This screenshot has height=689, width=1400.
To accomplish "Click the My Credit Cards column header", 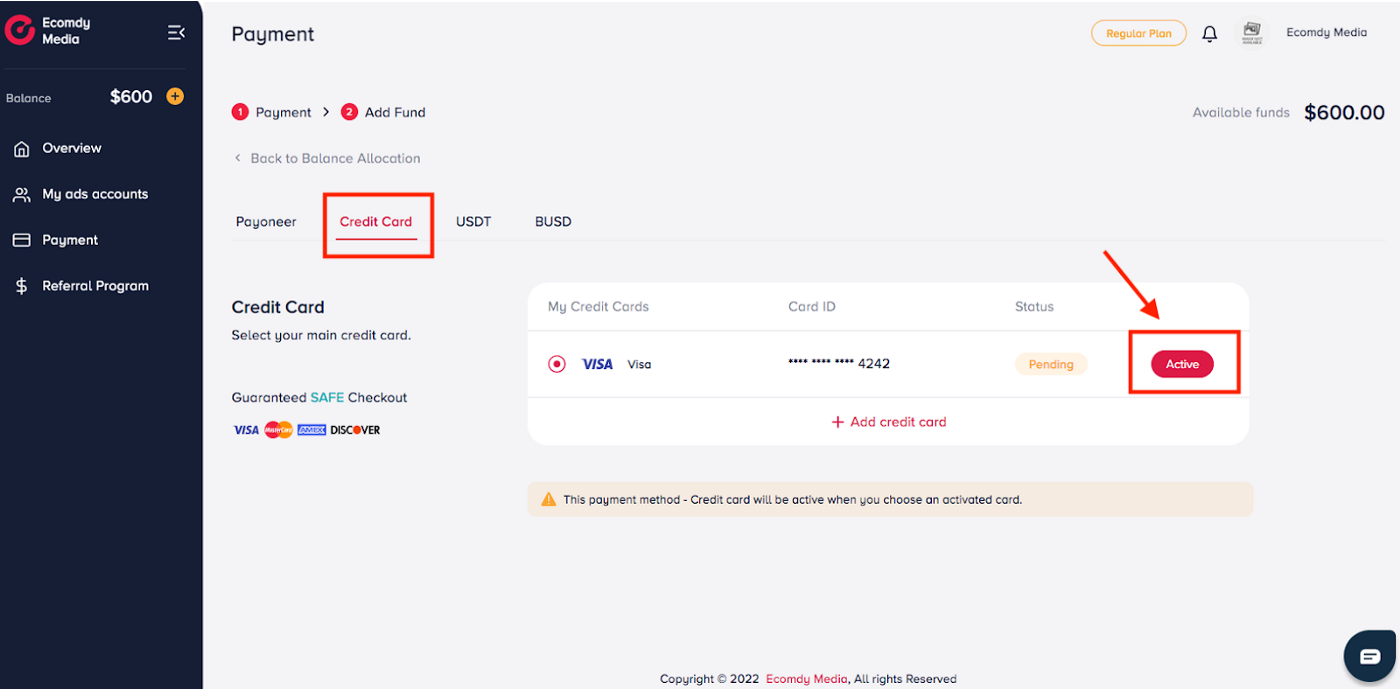I will 598,307.
